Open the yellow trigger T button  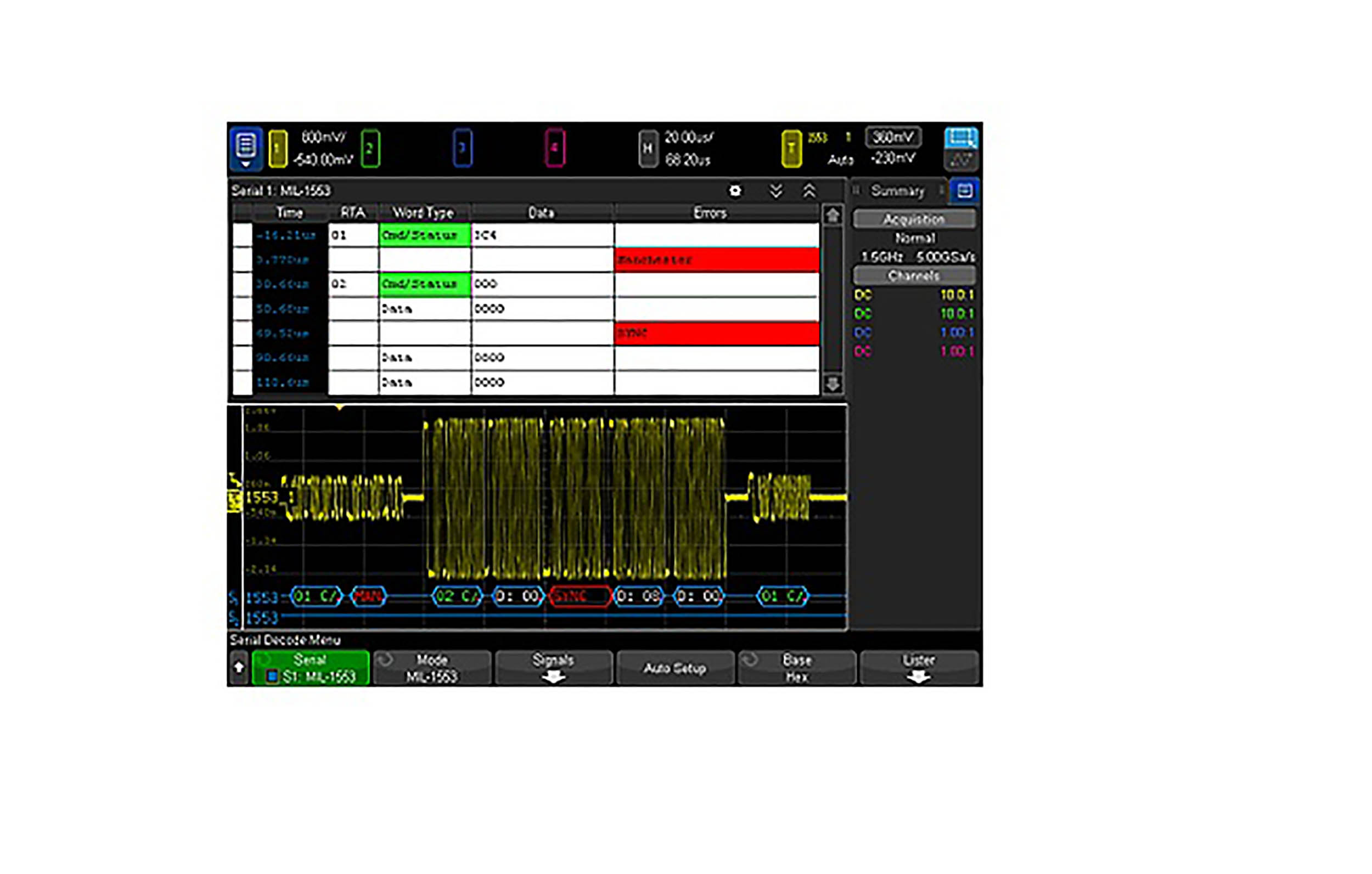point(791,149)
